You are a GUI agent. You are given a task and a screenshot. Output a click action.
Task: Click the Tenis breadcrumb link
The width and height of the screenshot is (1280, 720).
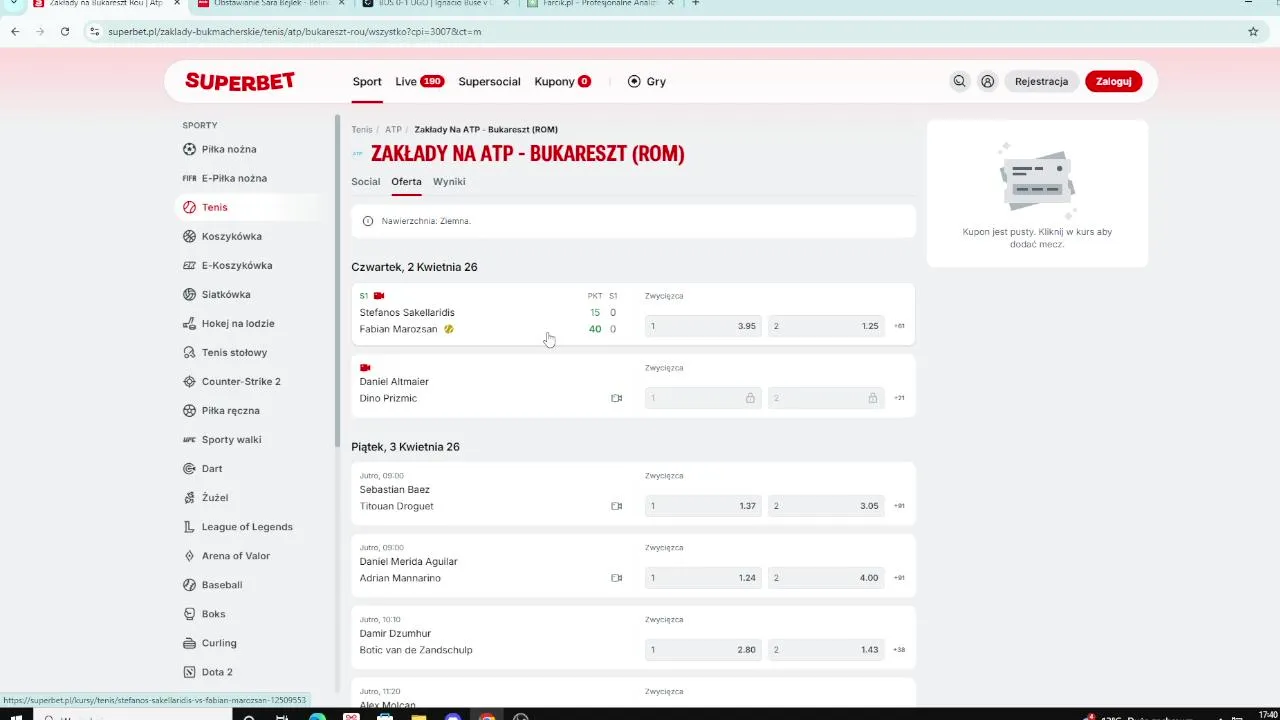[x=361, y=130]
